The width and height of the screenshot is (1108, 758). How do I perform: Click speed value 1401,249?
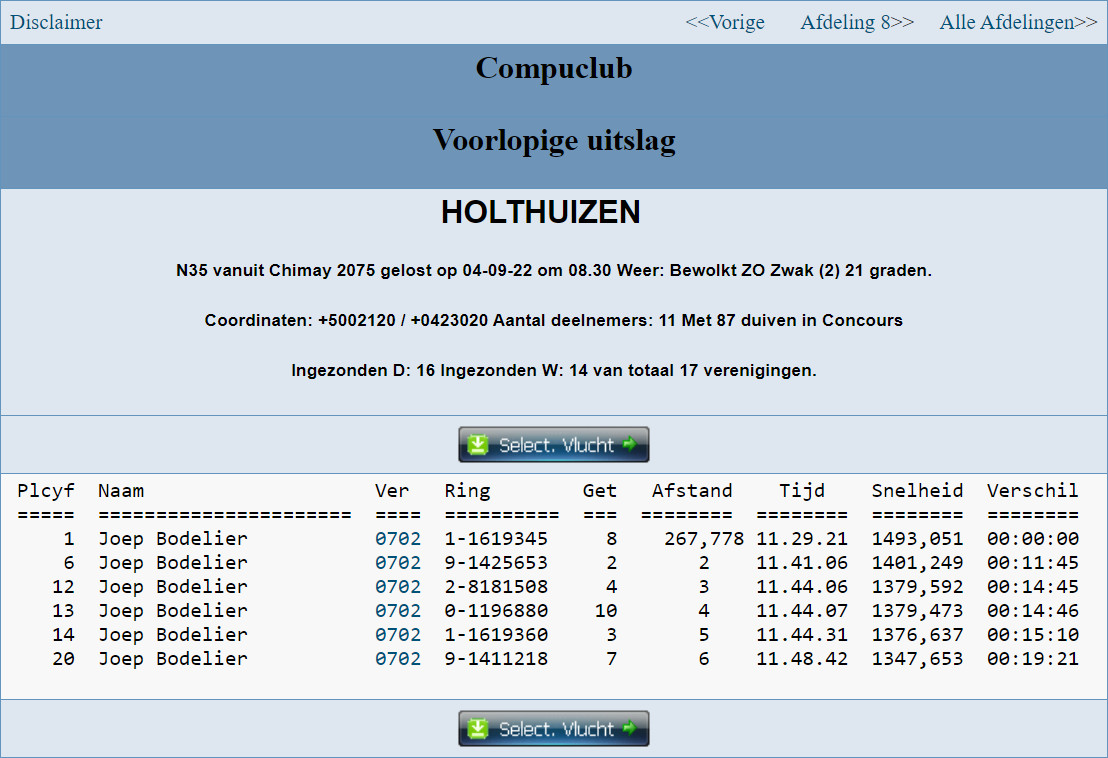[917, 563]
